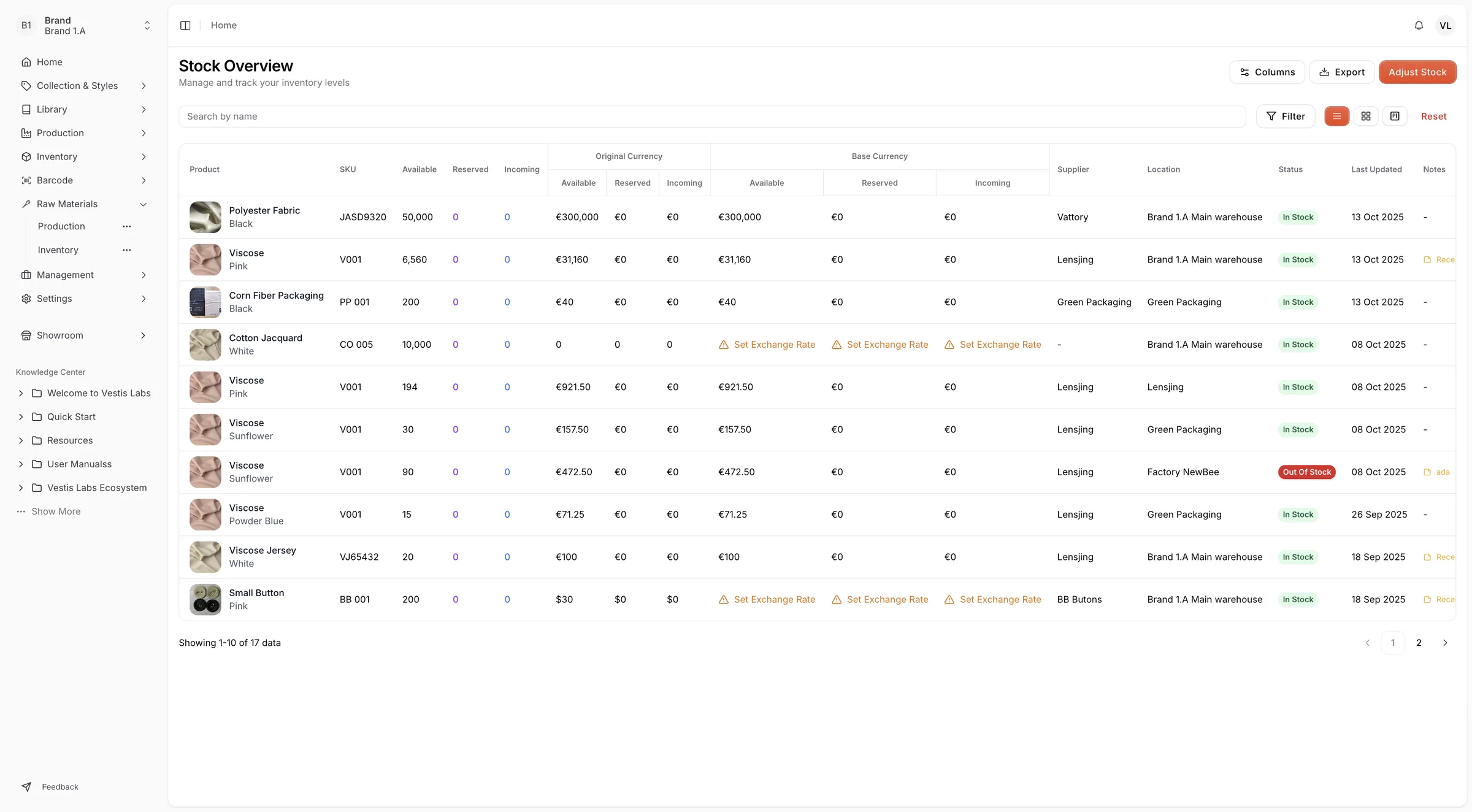1472x812 pixels.
Task: Switch to board view layout
Action: tap(1395, 116)
